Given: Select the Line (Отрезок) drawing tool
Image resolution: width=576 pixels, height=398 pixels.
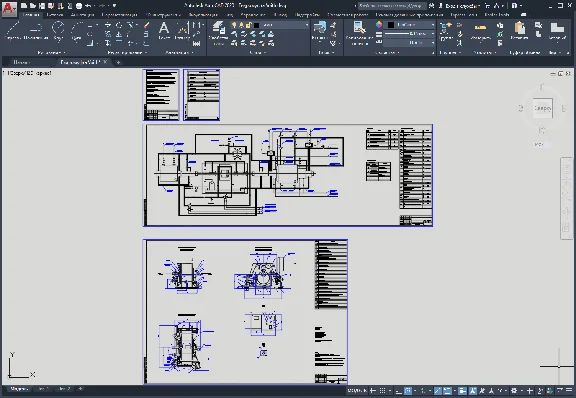Looking at the screenshot, I should tap(12, 31).
